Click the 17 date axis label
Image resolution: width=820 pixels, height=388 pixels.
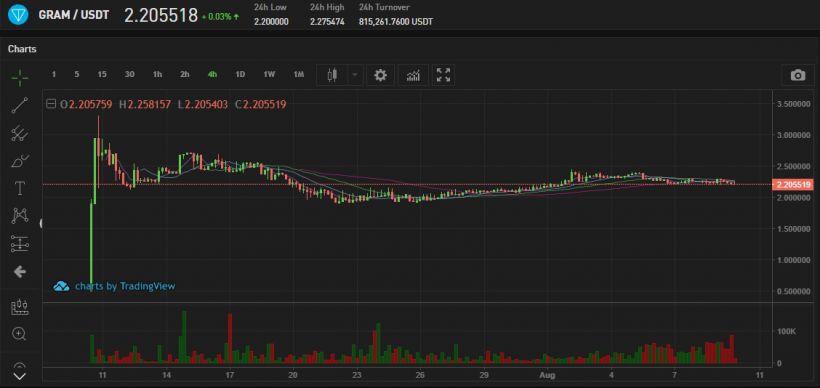coord(230,375)
